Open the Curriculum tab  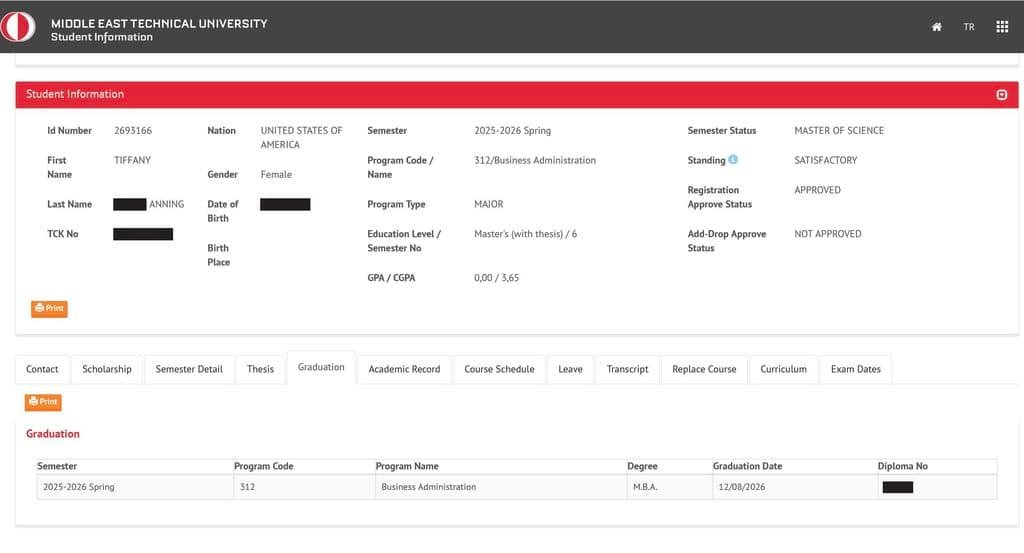(783, 370)
